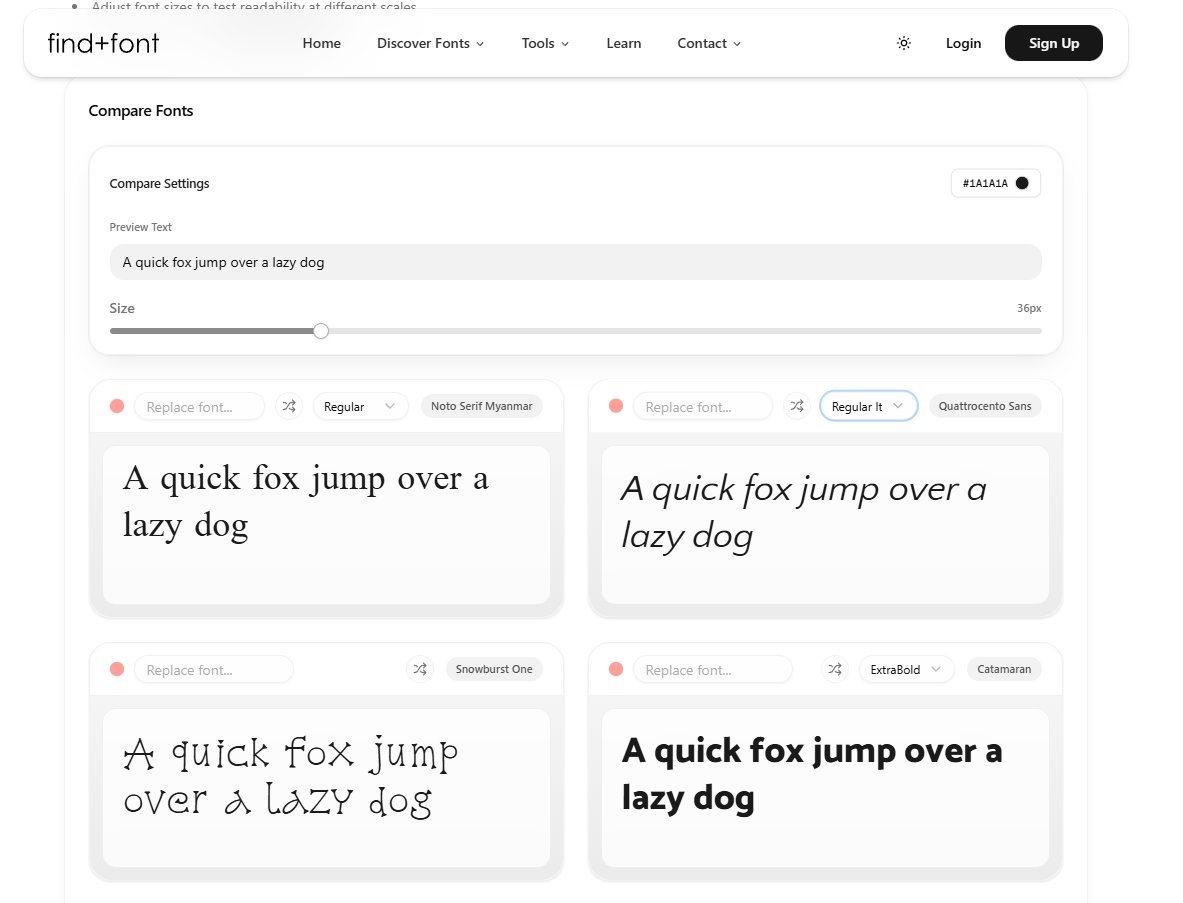Click the Login link
Image resolution: width=1183 pixels, height=903 pixels.
click(x=963, y=43)
